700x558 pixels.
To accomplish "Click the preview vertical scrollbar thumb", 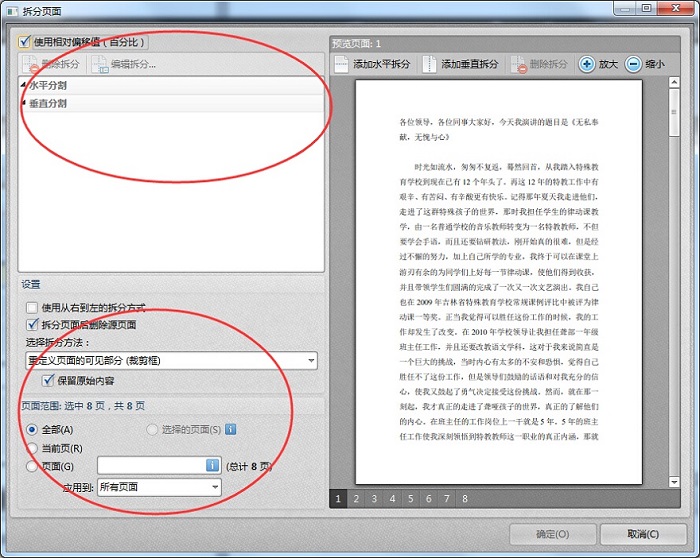I will pos(674,112).
